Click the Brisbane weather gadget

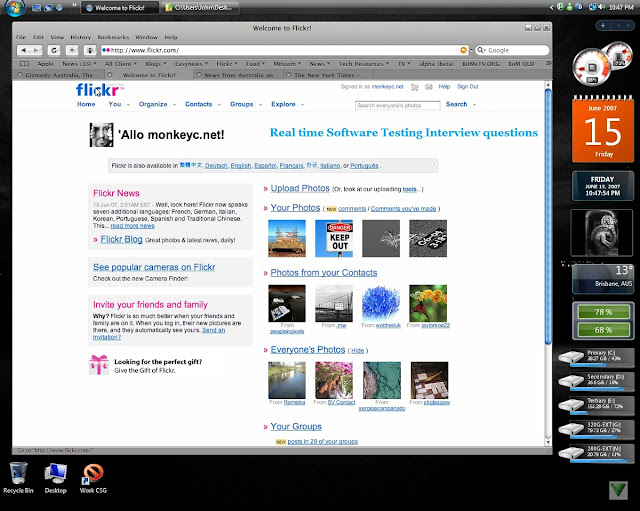tap(603, 279)
